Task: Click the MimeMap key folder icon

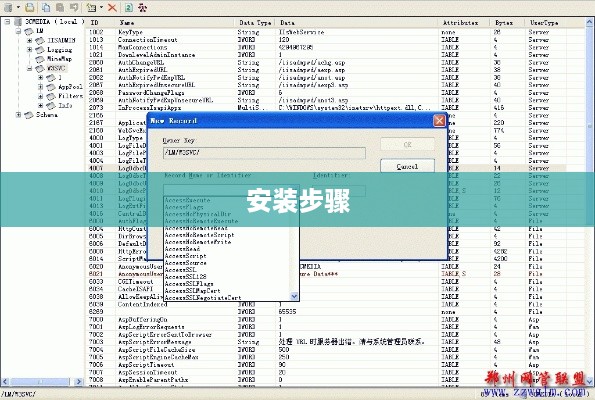Action: click(40, 59)
